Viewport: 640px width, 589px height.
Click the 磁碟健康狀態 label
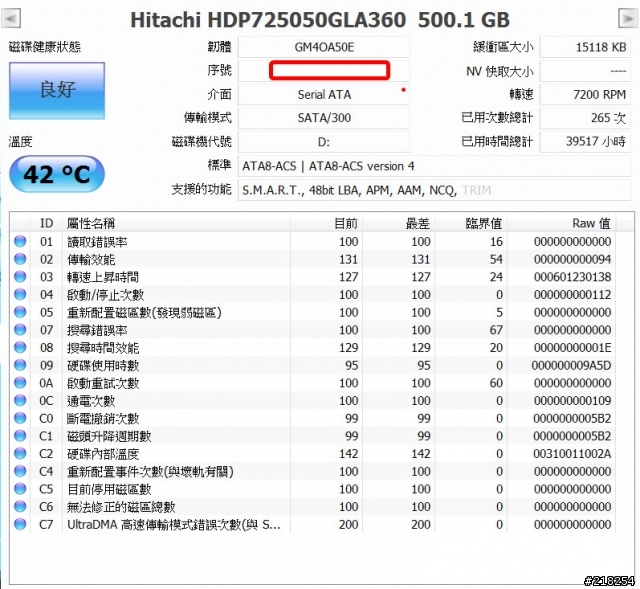click(x=45, y=47)
